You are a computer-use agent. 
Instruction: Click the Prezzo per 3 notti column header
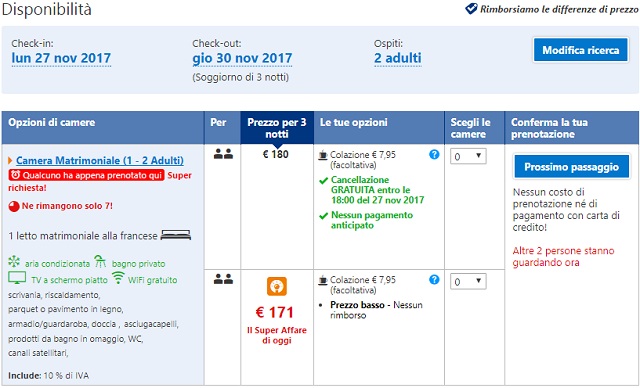pos(277,128)
